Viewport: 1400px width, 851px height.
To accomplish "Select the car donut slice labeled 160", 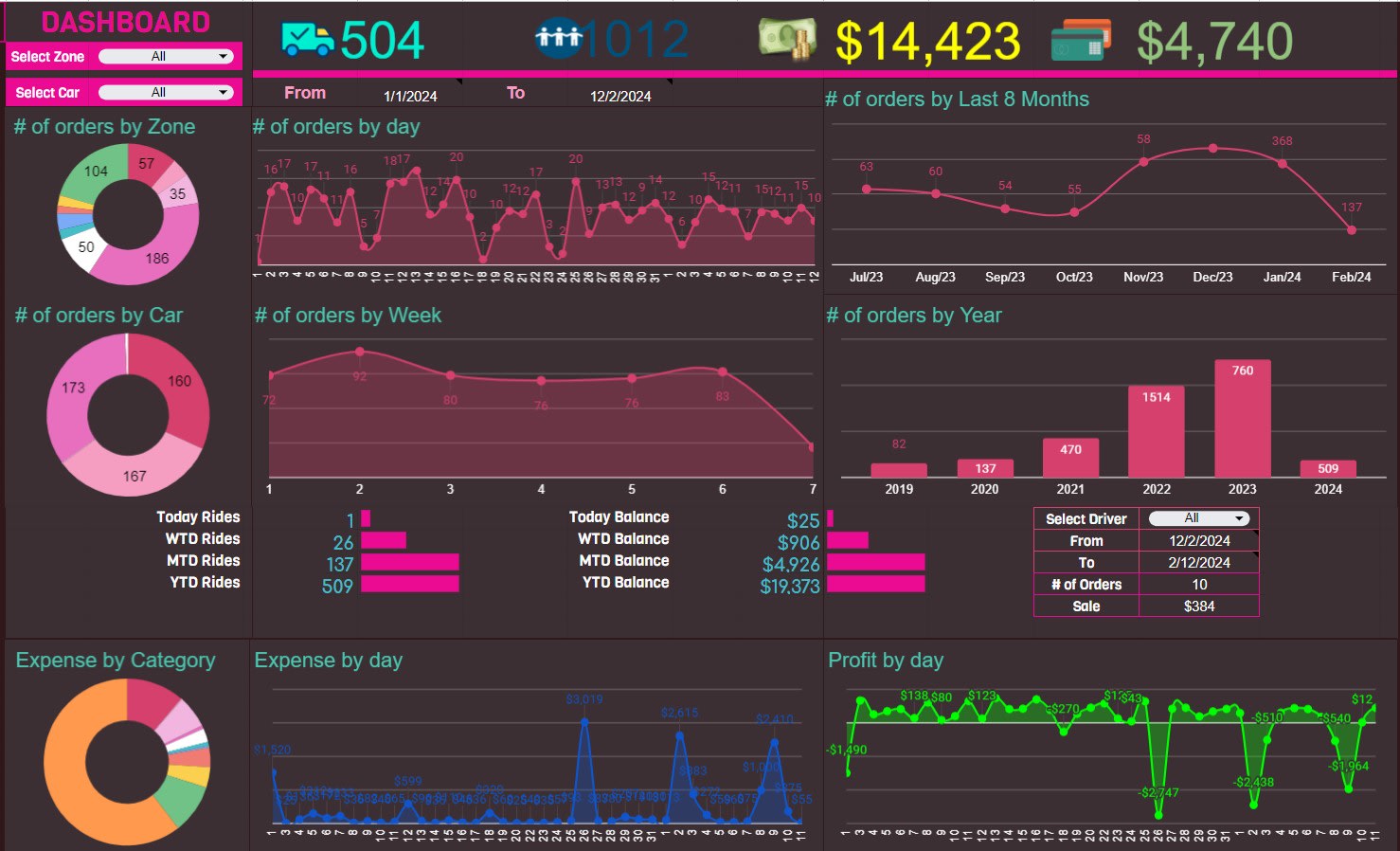I will (180, 382).
